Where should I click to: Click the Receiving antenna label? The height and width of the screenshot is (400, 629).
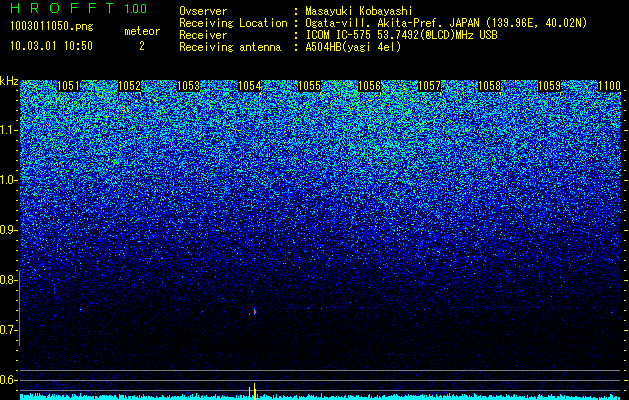pyautogui.click(x=230, y=47)
